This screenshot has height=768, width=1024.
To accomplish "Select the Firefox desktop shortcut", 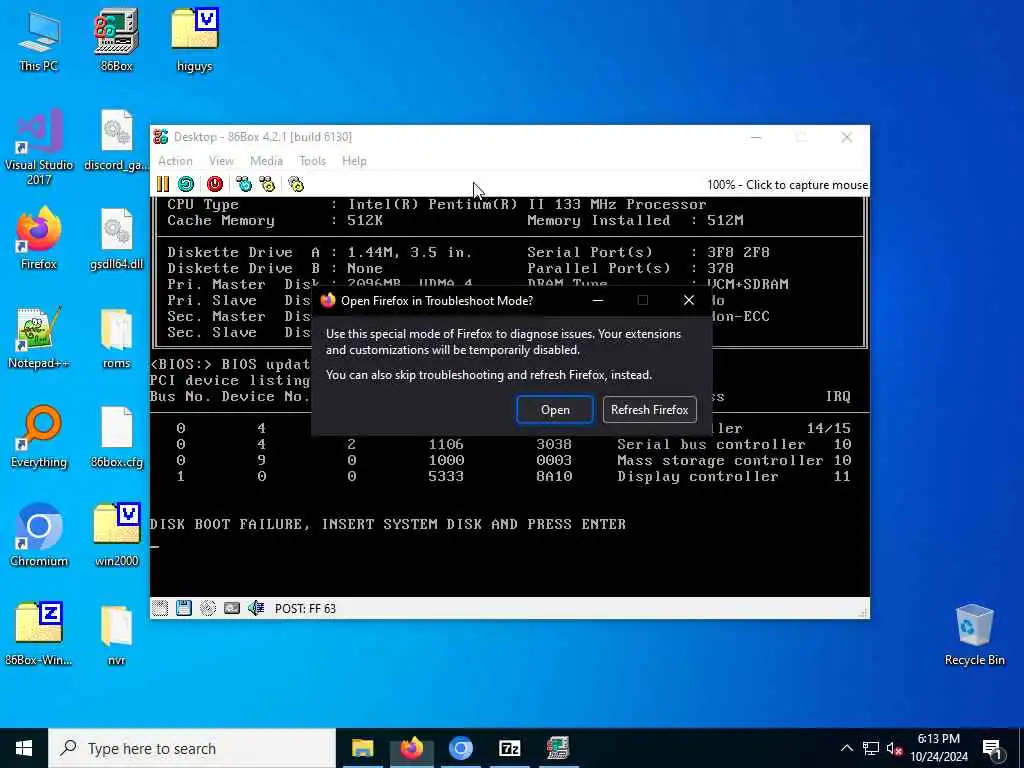I will tap(39, 238).
